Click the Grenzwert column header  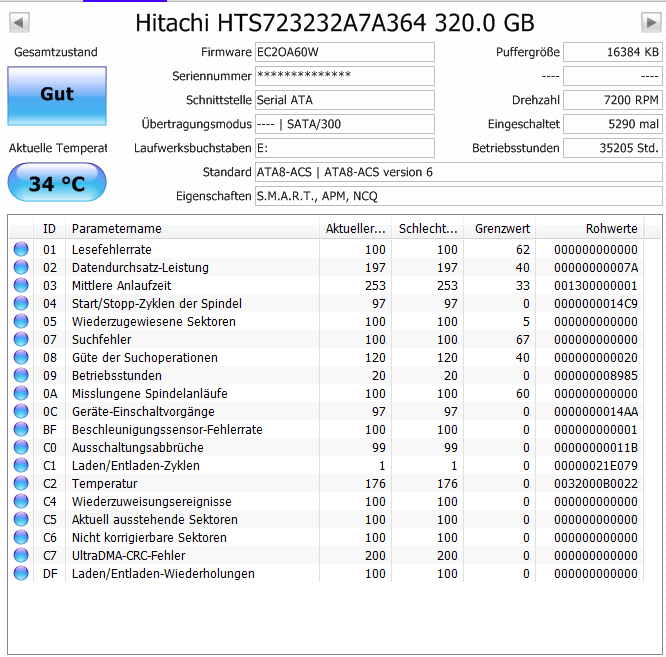pyautogui.click(x=500, y=228)
